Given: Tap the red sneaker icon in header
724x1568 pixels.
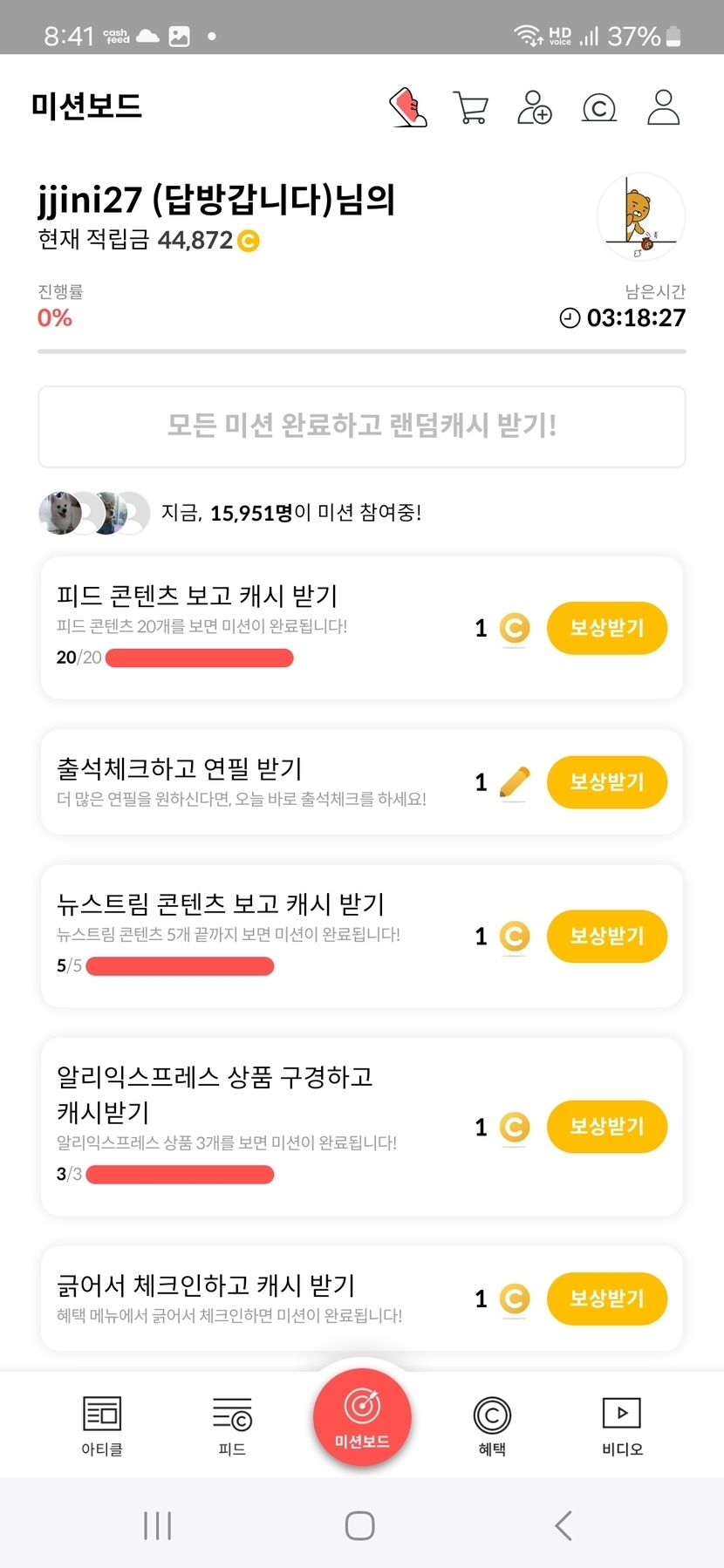Looking at the screenshot, I should point(408,107).
